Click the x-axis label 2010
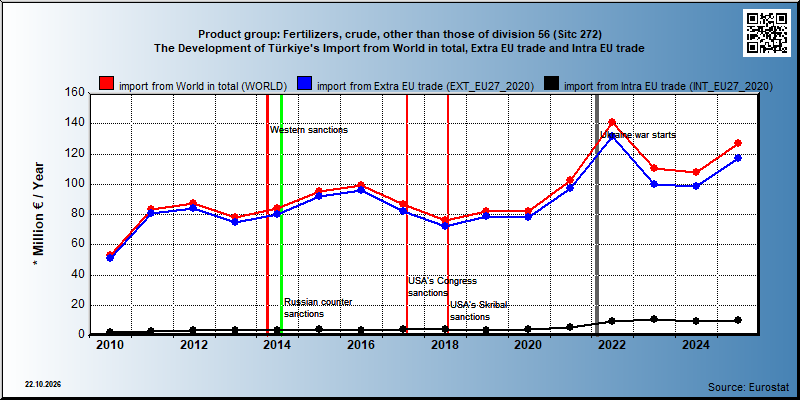The height and width of the screenshot is (400, 800). pos(110,345)
